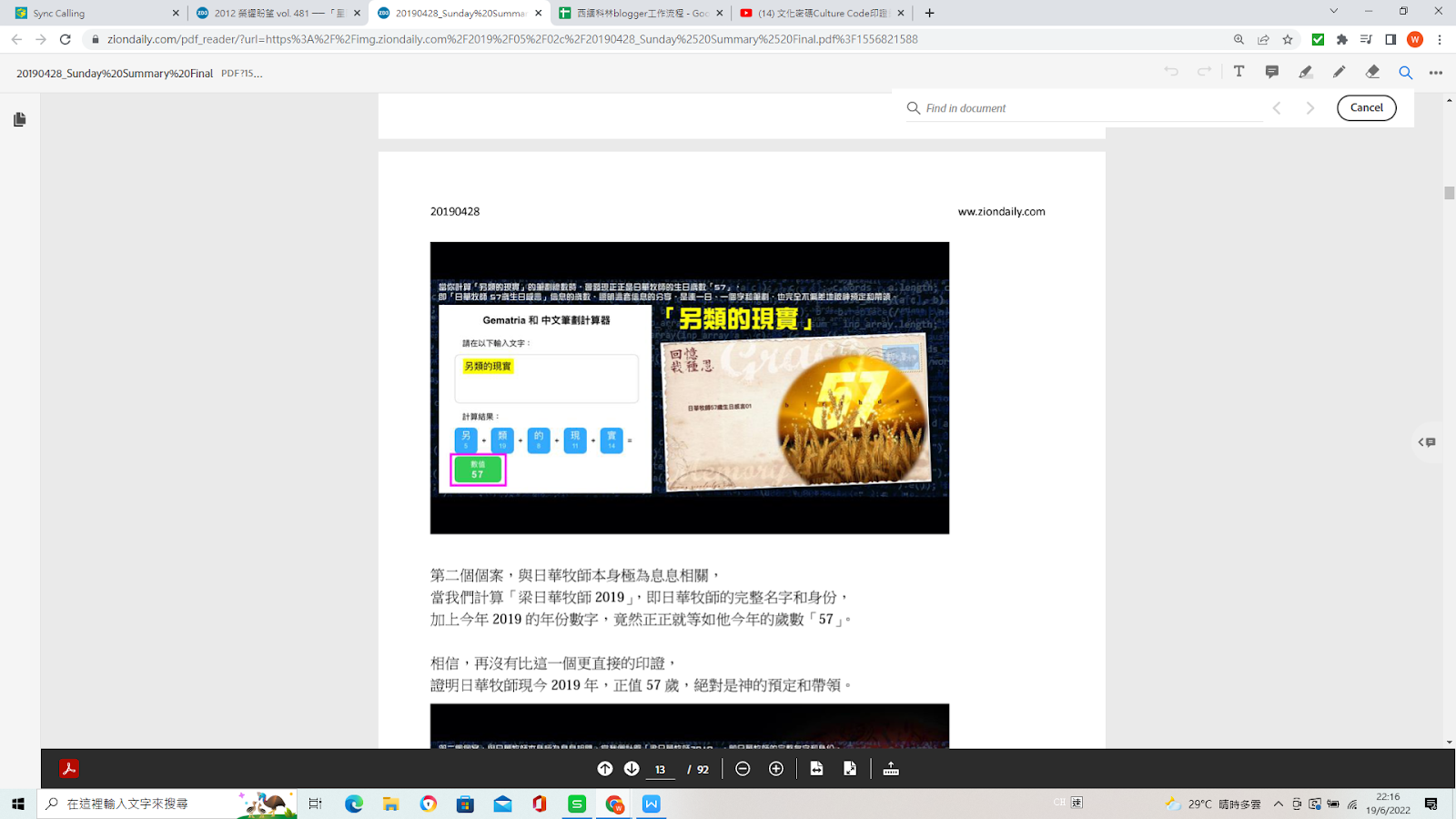Select the Add Comment tool
1456x819 pixels.
click(1272, 72)
